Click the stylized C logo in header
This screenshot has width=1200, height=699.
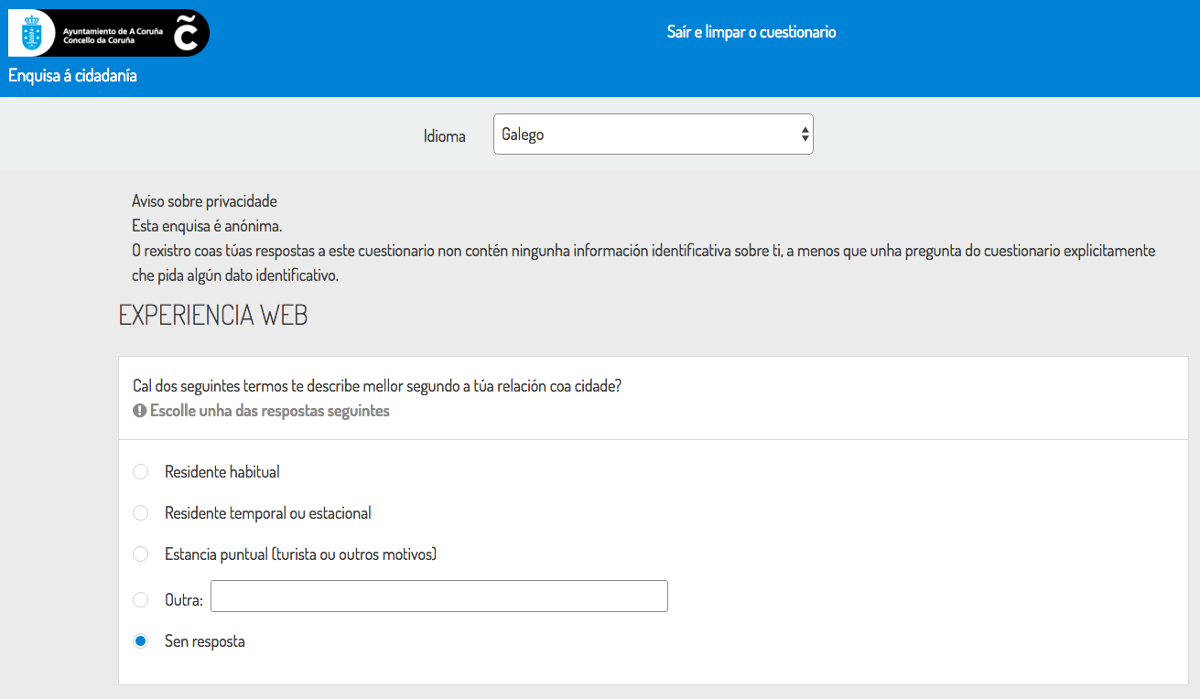pyautogui.click(x=186, y=33)
